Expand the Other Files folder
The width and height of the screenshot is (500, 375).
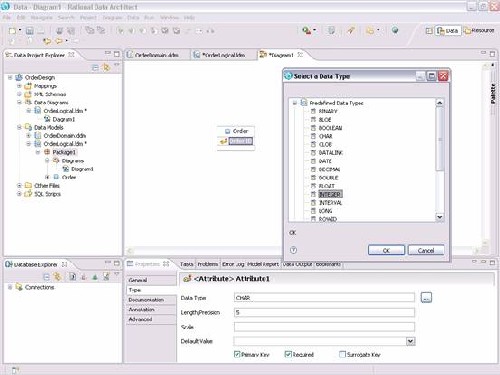pos(19,185)
